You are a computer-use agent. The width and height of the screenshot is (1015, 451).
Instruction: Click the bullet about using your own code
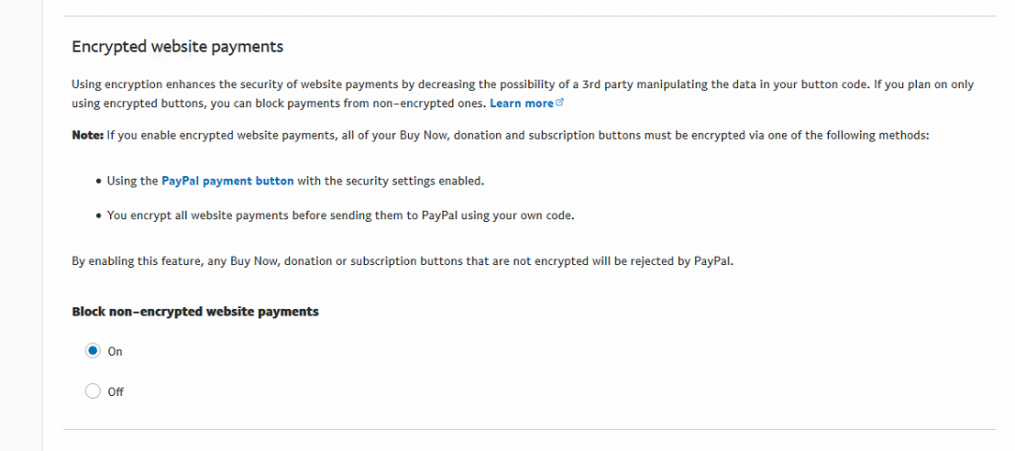[x=340, y=215]
